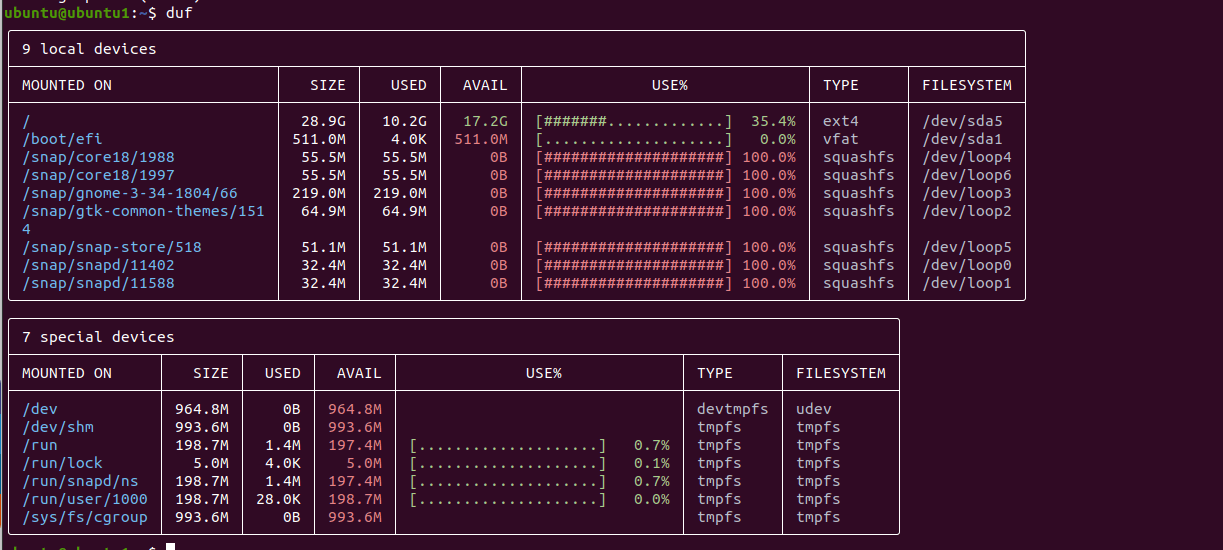Click FILESYSTEM header in local devices table

pyautogui.click(x=967, y=85)
